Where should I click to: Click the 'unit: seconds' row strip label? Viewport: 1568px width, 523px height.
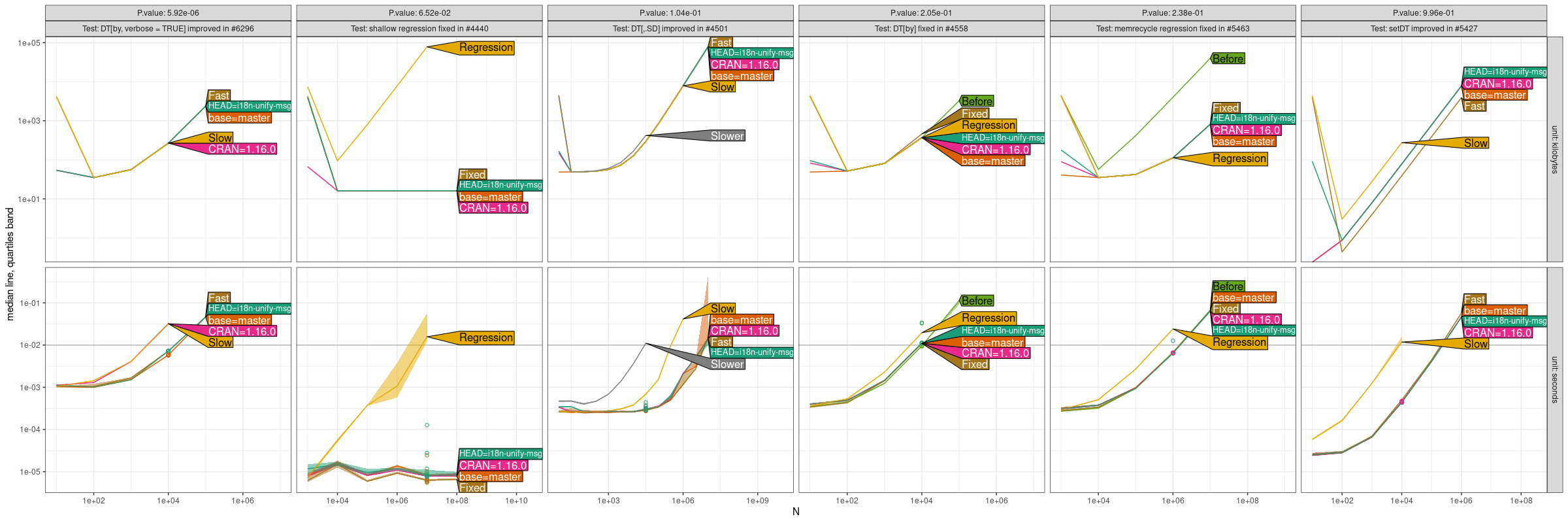coord(1555,380)
